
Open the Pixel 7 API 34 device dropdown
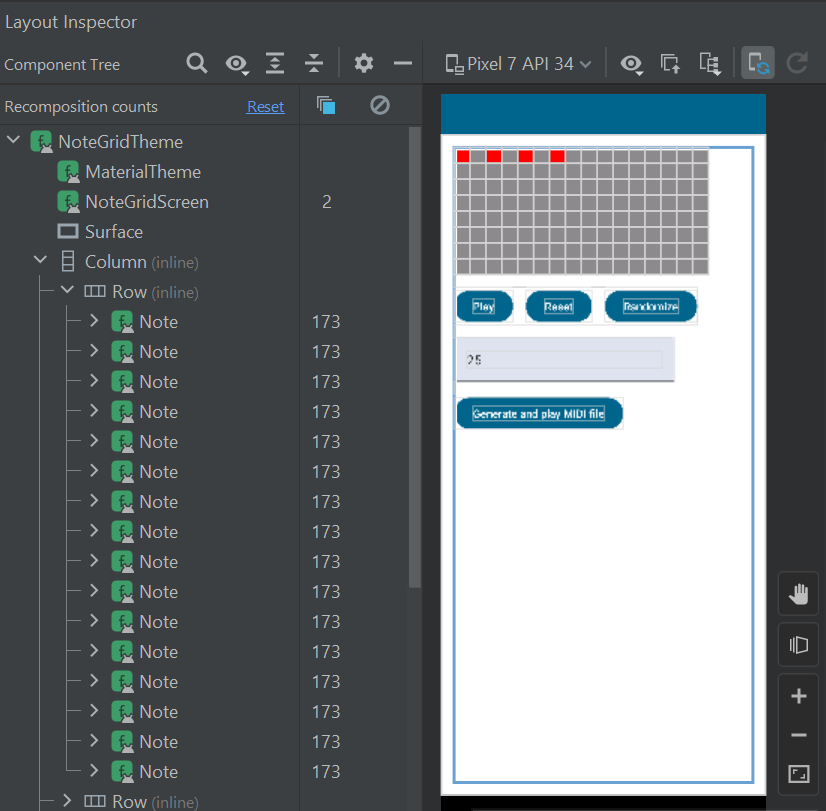[x=518, y=64]
